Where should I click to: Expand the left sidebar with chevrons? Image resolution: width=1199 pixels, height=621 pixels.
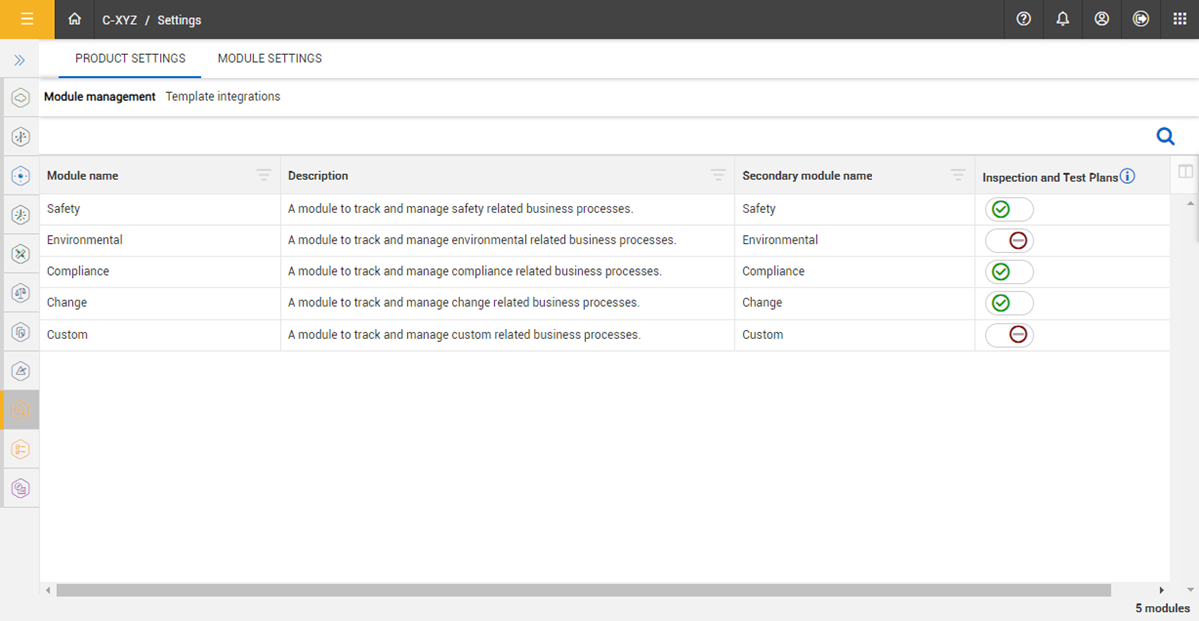pos(19,60)
